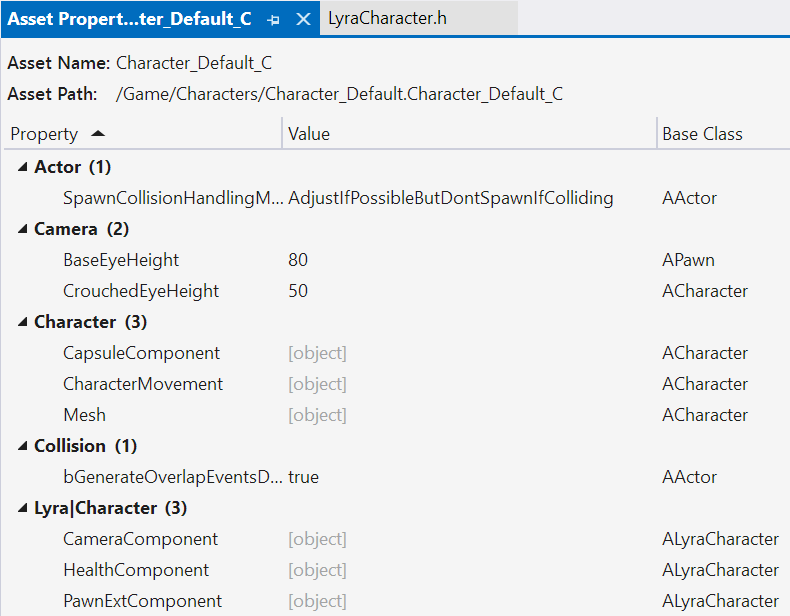Collapse the Collision category

coord(22,446)
